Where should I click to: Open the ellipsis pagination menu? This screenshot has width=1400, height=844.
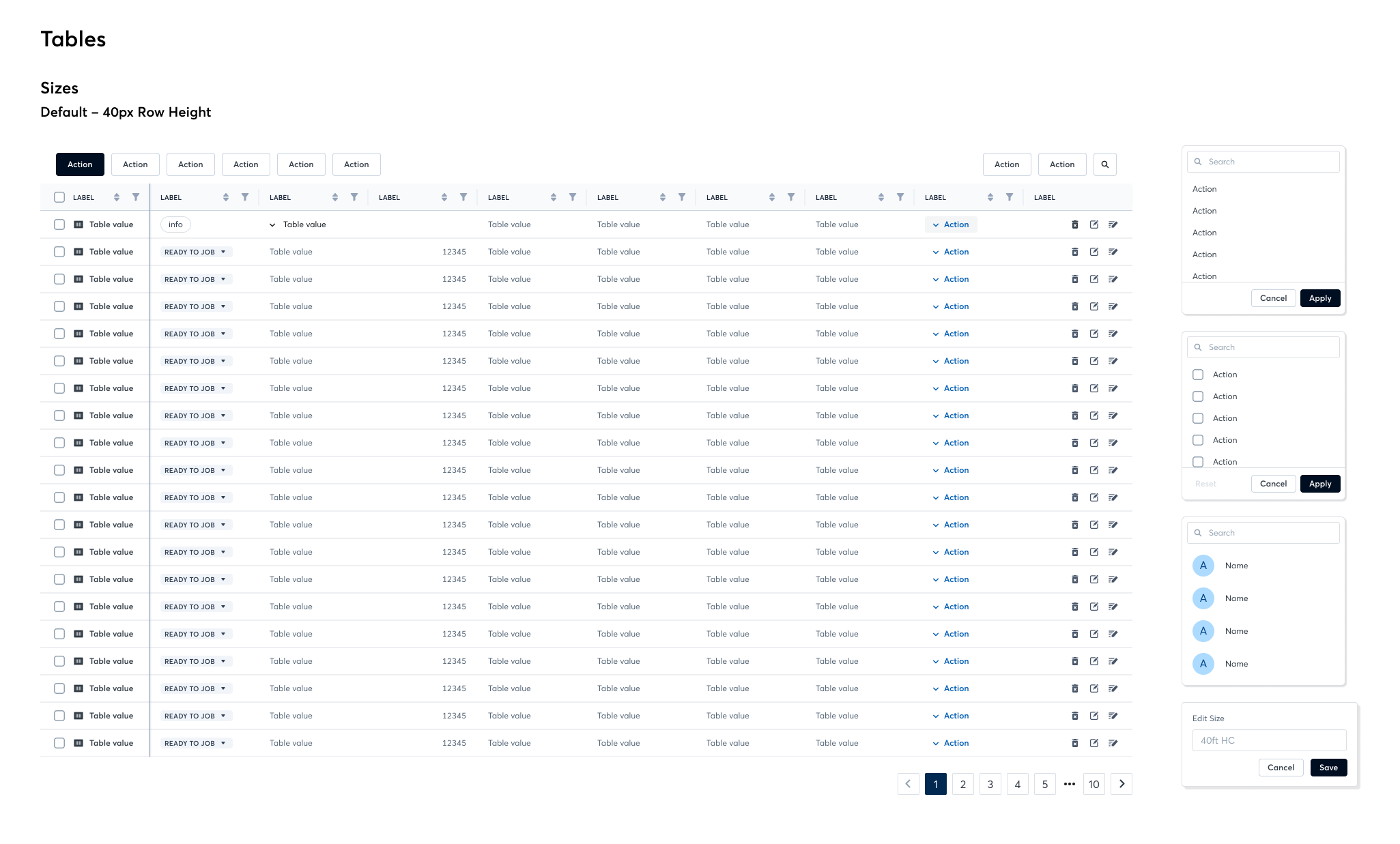pyautogui.click(x=1069, y=784)
